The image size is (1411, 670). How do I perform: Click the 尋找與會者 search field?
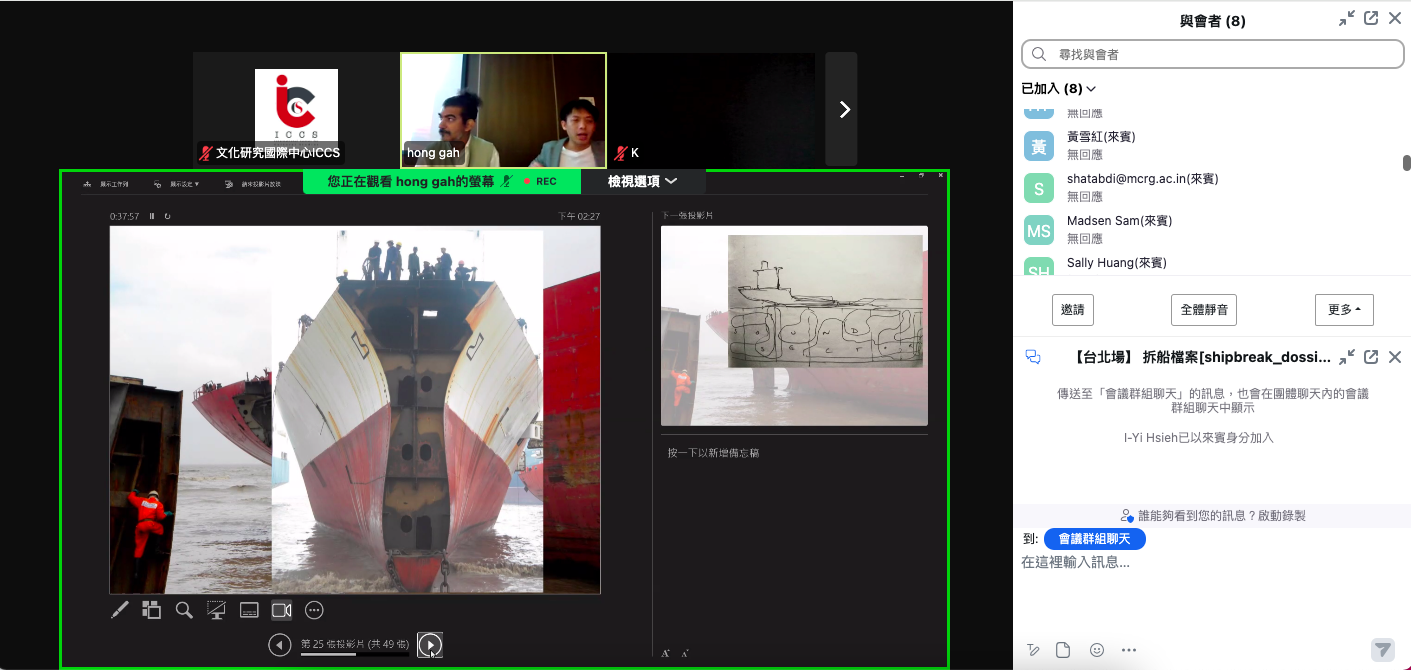[1213, 54]
